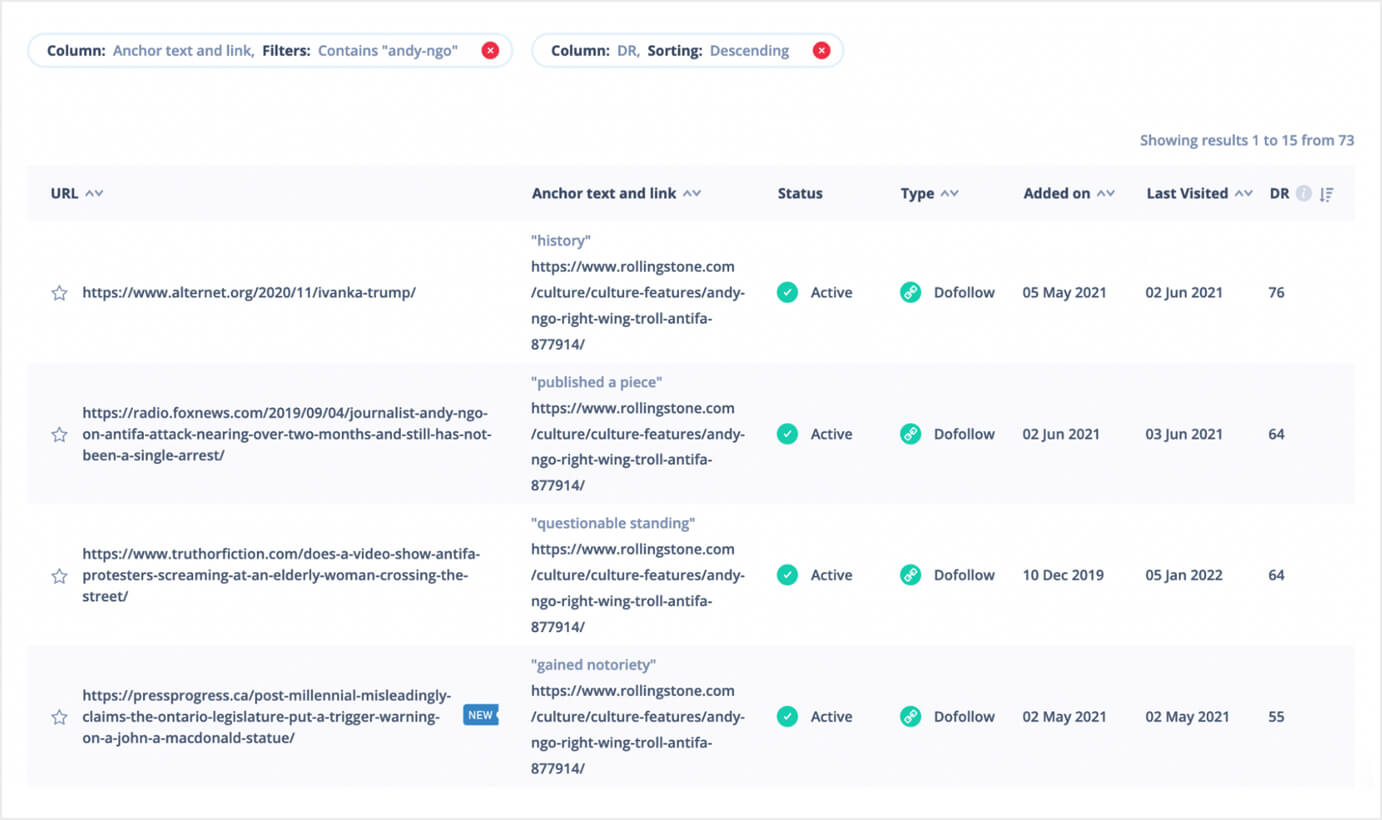Click the descending sort icon beside DR
Image resolution: width=1382 pixels, height=820 pixels.
[1326, 194]
